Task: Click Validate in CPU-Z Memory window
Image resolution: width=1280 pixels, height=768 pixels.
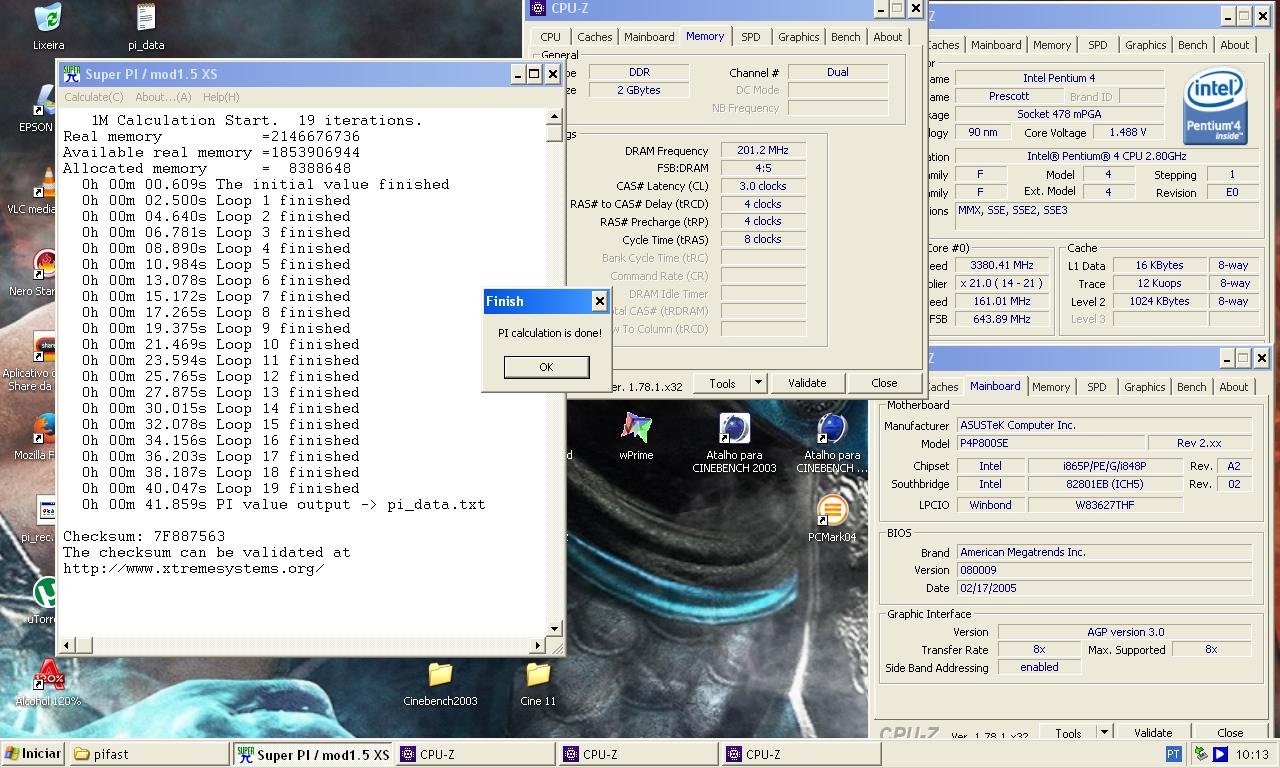Action: [807, 383]
